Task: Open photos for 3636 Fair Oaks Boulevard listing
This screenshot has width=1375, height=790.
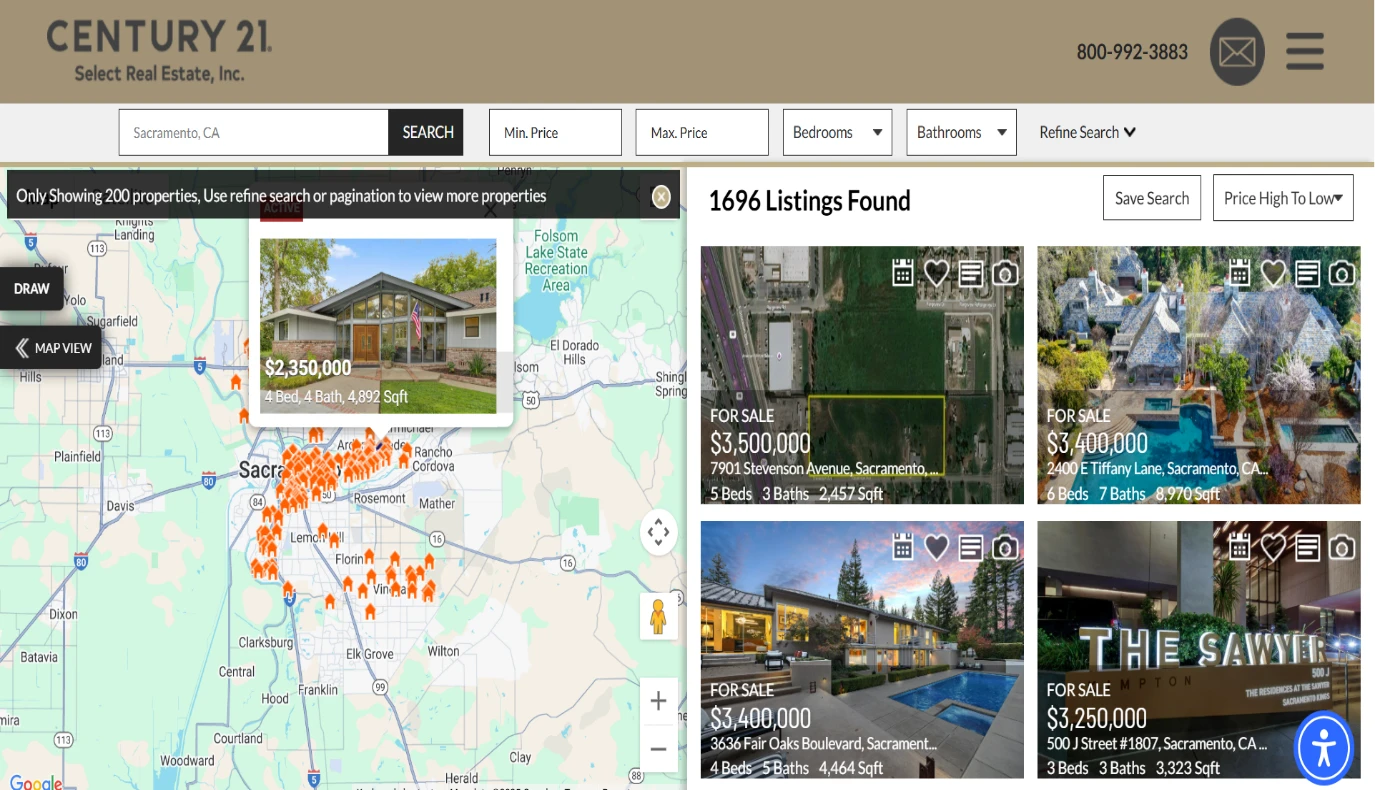Action: pos(1005,547)
